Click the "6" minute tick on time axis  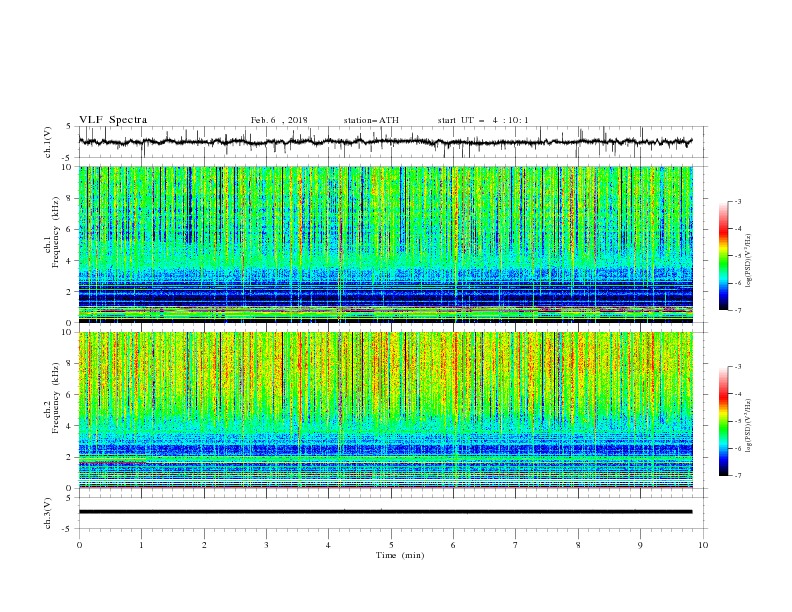(x=453, y=545)
